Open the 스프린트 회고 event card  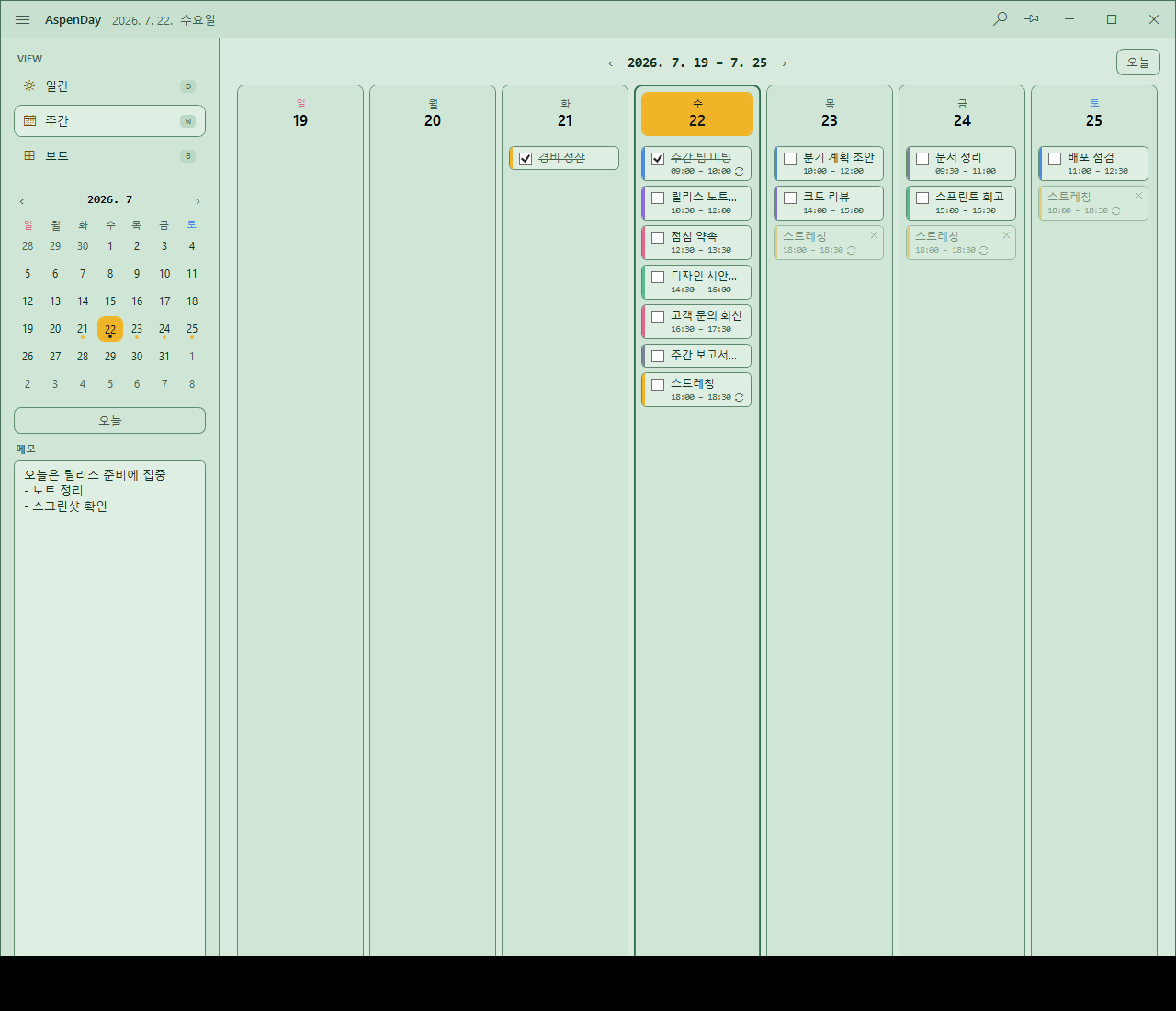click(x=961, y=203)
